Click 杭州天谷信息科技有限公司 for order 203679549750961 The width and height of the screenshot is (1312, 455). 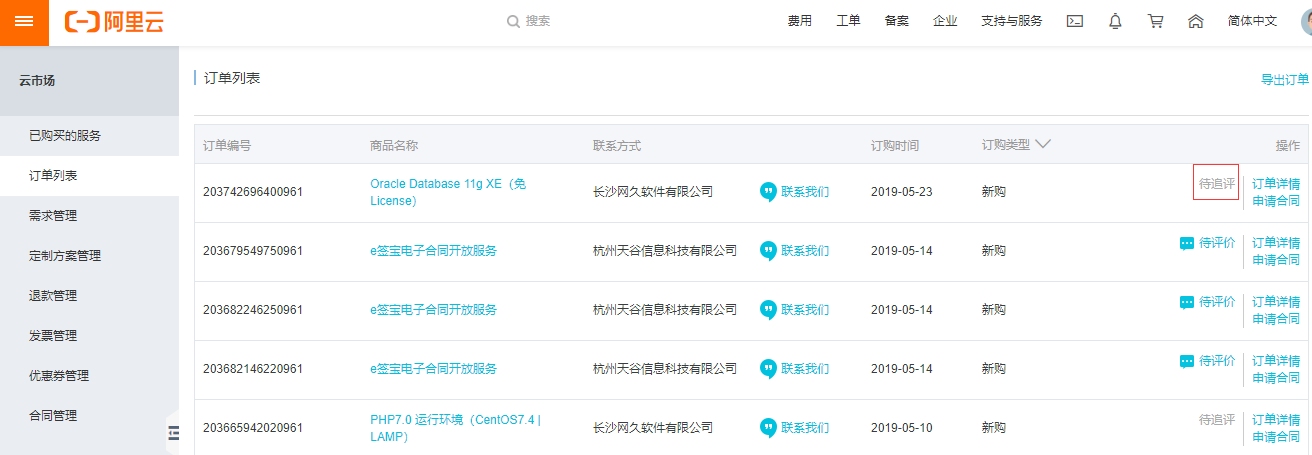pyautogui.click(x=665, y=251)
